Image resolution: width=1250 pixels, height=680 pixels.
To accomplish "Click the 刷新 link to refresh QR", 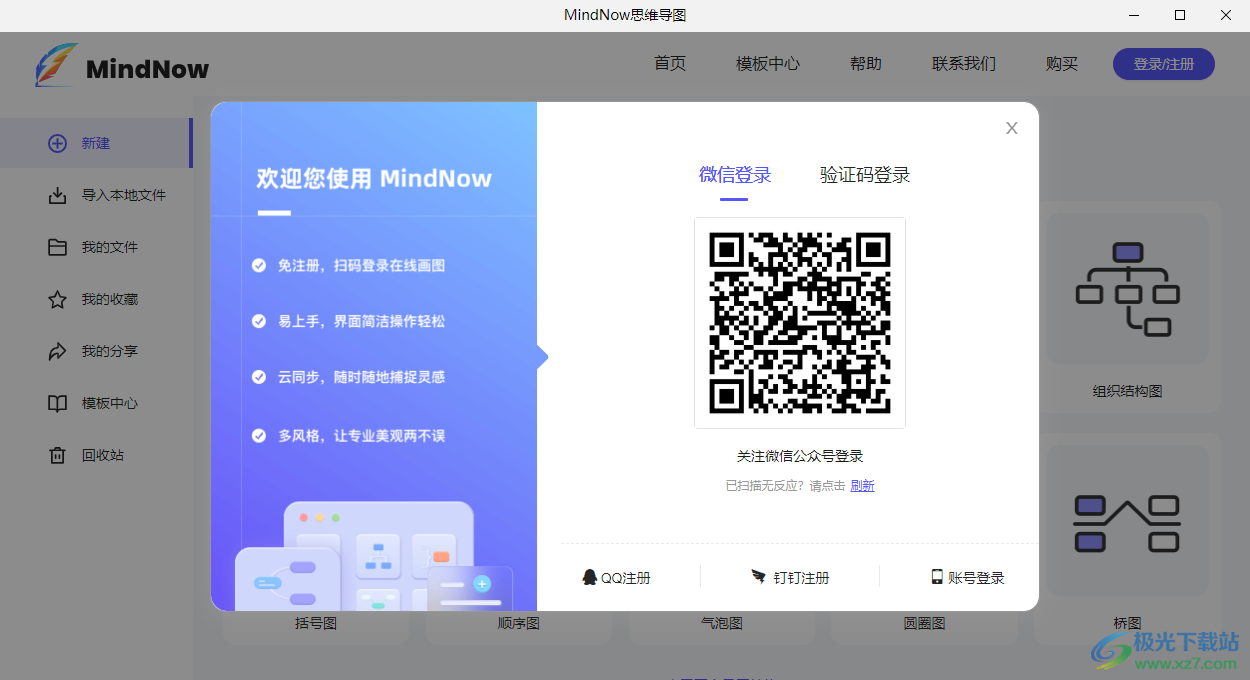I will tap(862, 486).
